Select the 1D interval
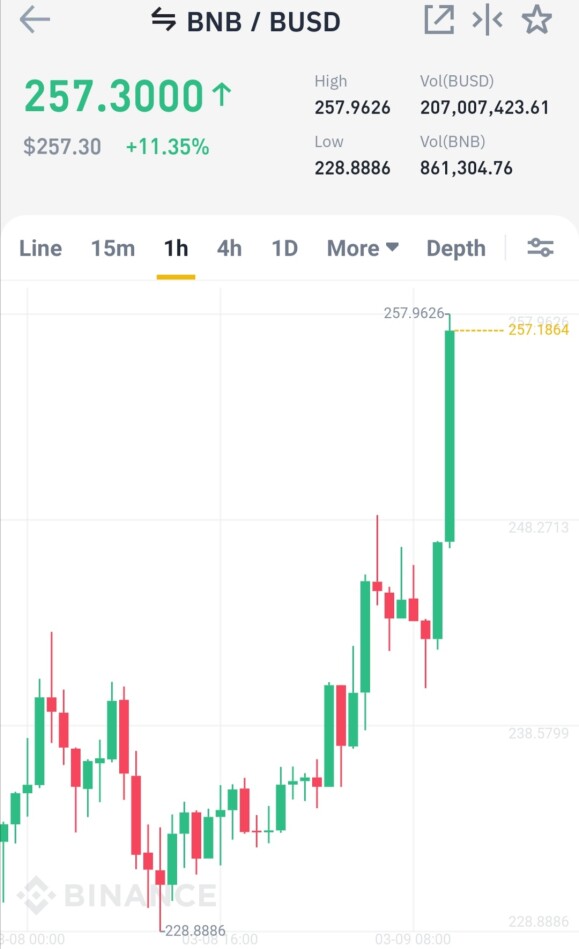The image size is (579, 949). [284, 248]
